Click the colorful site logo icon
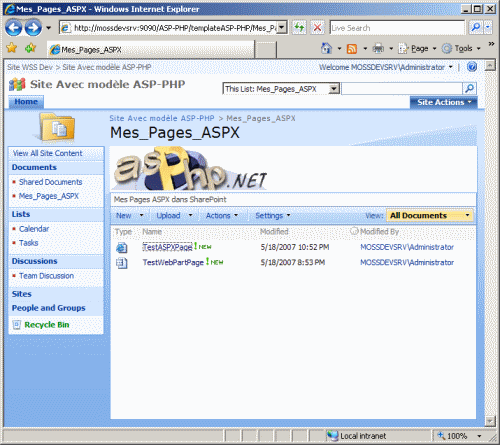The image size is (500, 445). (x=17, y=84)
